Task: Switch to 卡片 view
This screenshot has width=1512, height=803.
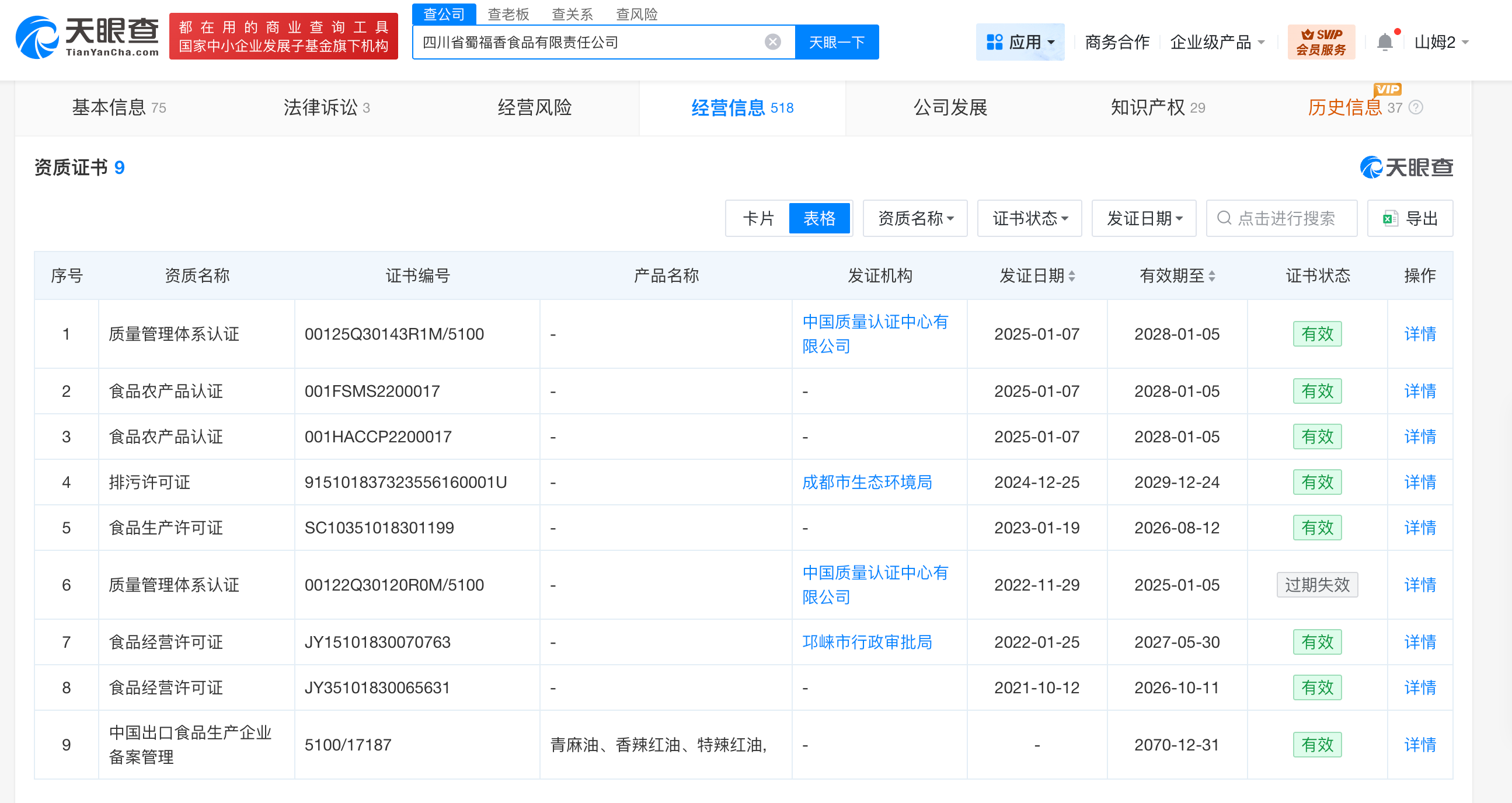Action: click(758, 219)
